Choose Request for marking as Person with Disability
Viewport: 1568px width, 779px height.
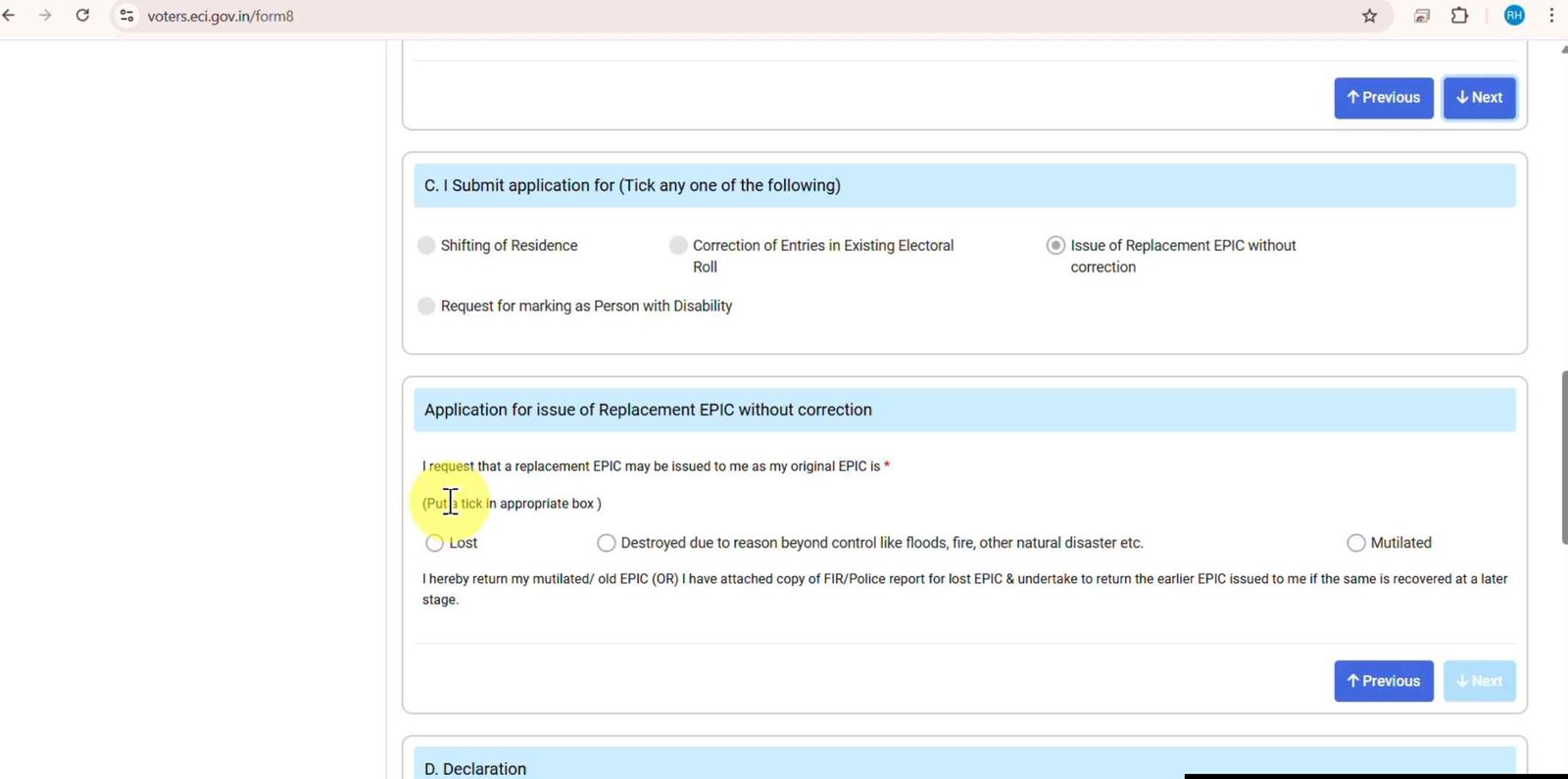pos(426,306)
